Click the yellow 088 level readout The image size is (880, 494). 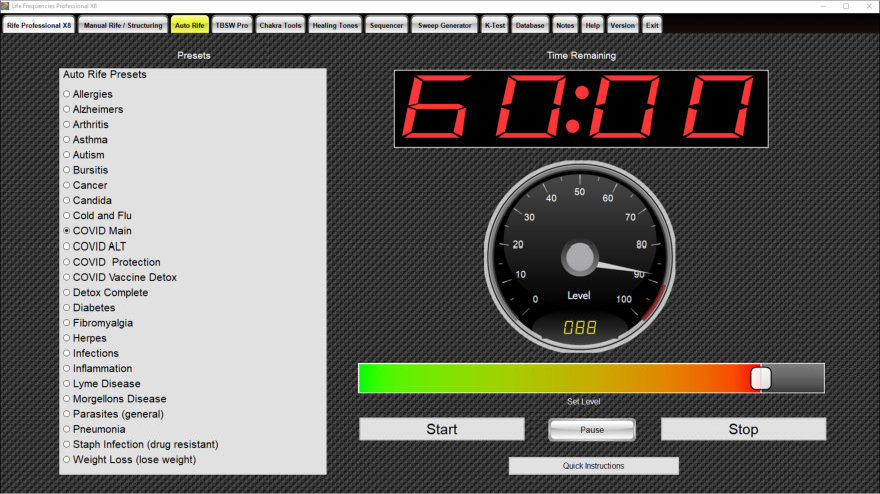[x=580, y=328]
